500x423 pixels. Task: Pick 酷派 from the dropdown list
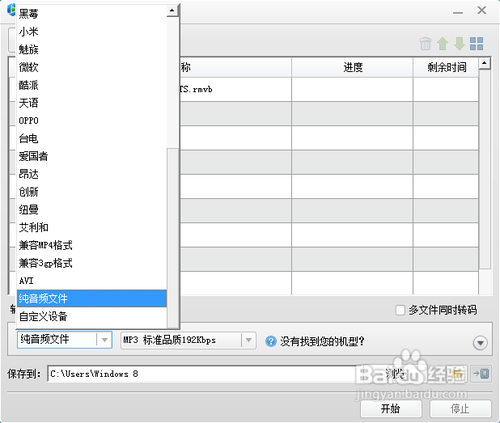92,85
